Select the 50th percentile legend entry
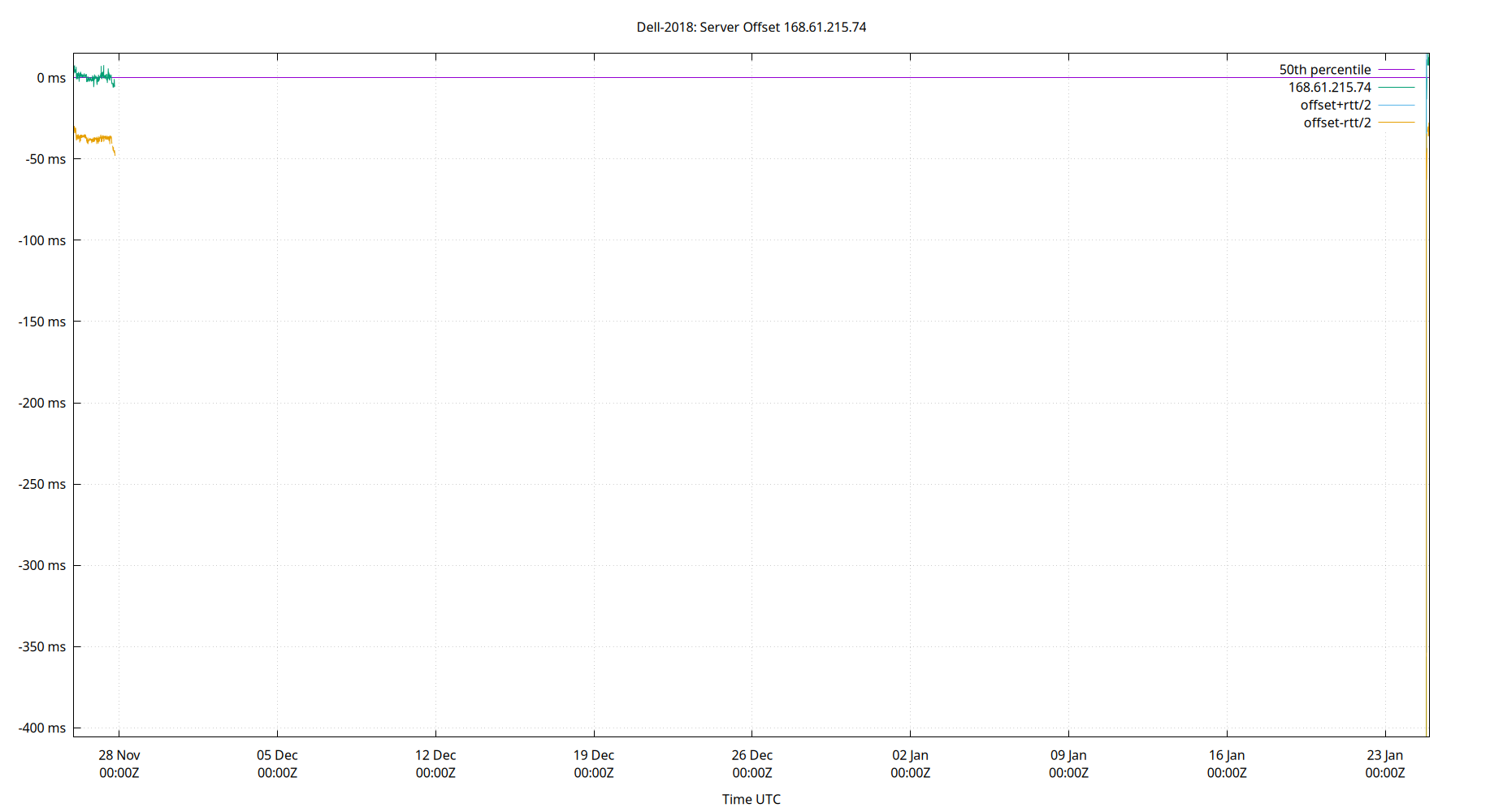1503x812 pixels. (x=1323, y=69)
